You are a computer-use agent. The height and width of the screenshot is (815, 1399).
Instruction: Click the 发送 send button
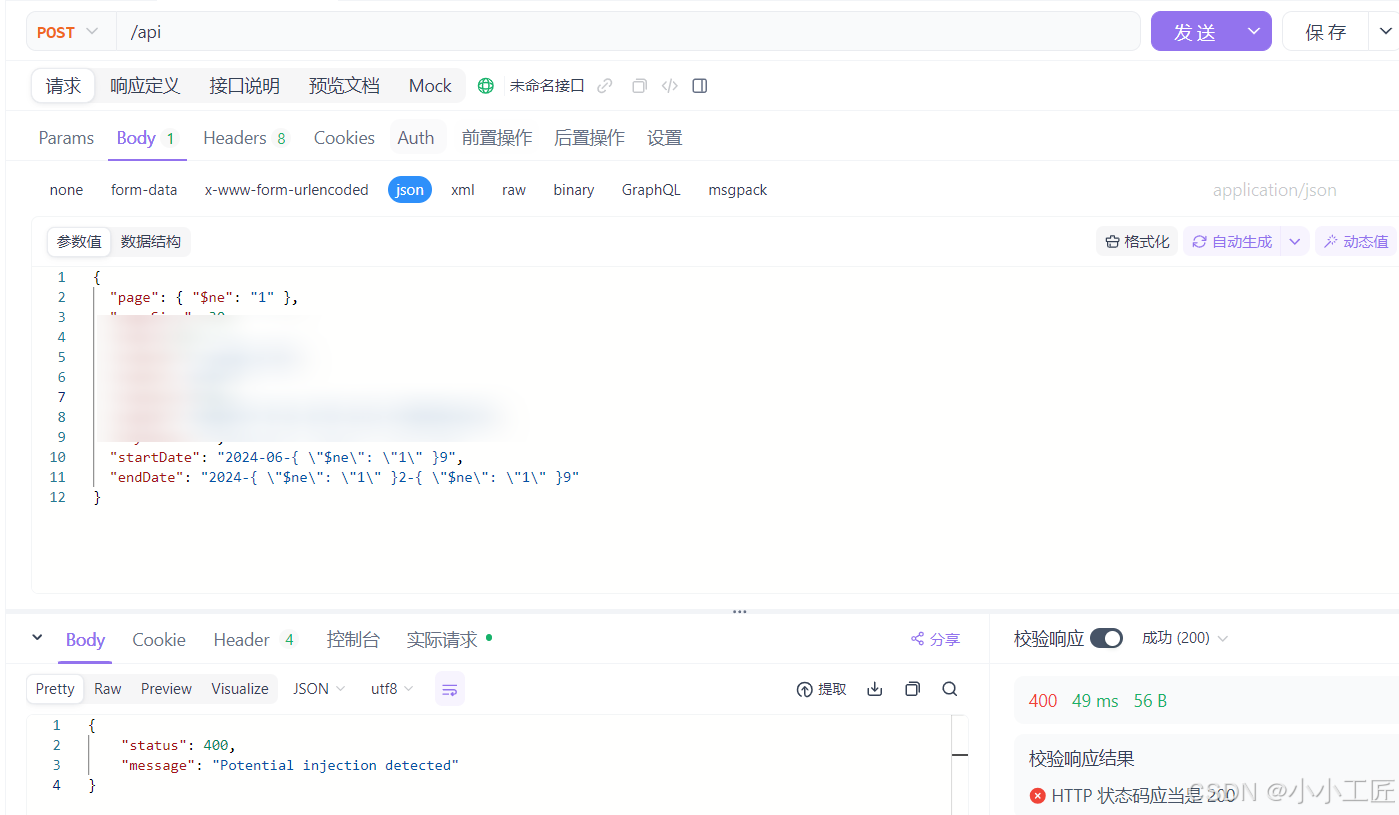(1195, 32)
